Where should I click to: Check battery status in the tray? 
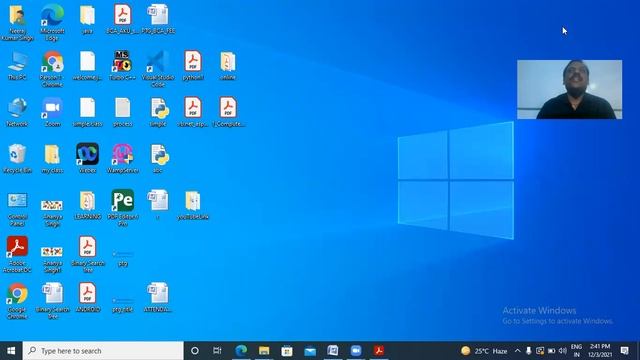(551, 351)
